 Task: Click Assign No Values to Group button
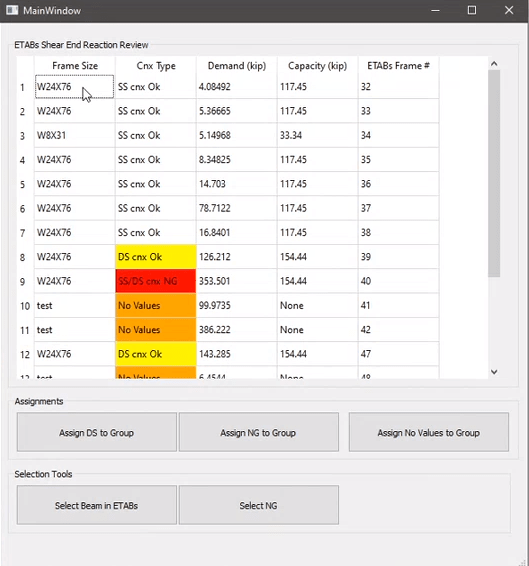click(x=429, y=432)
